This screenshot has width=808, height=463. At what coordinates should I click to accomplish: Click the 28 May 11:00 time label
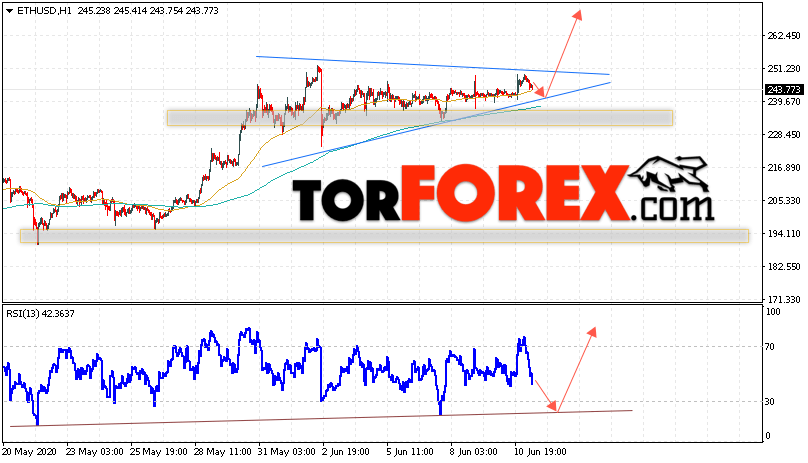click(223, 452)
